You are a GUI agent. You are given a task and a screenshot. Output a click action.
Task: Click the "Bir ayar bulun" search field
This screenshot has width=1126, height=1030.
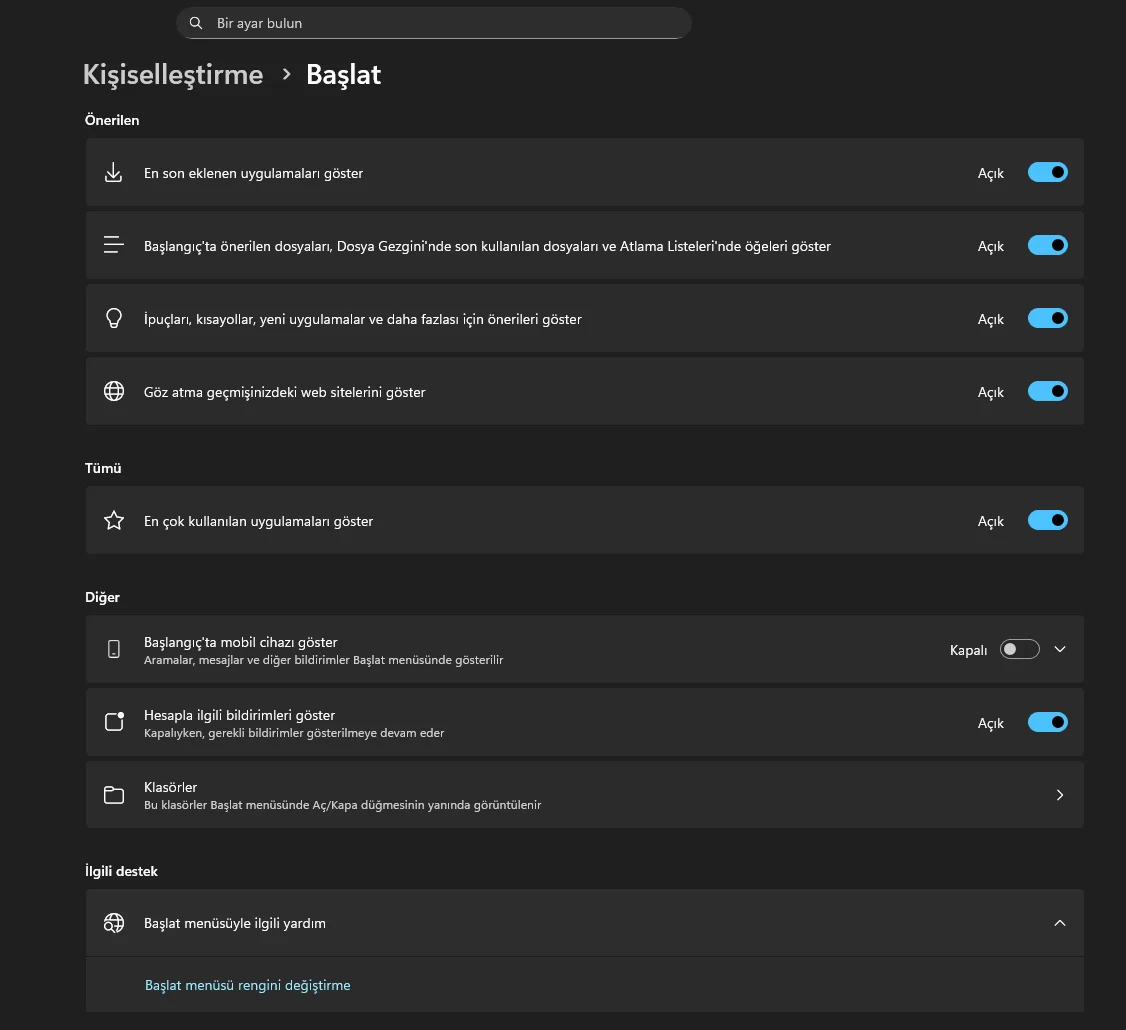point(440,23)
